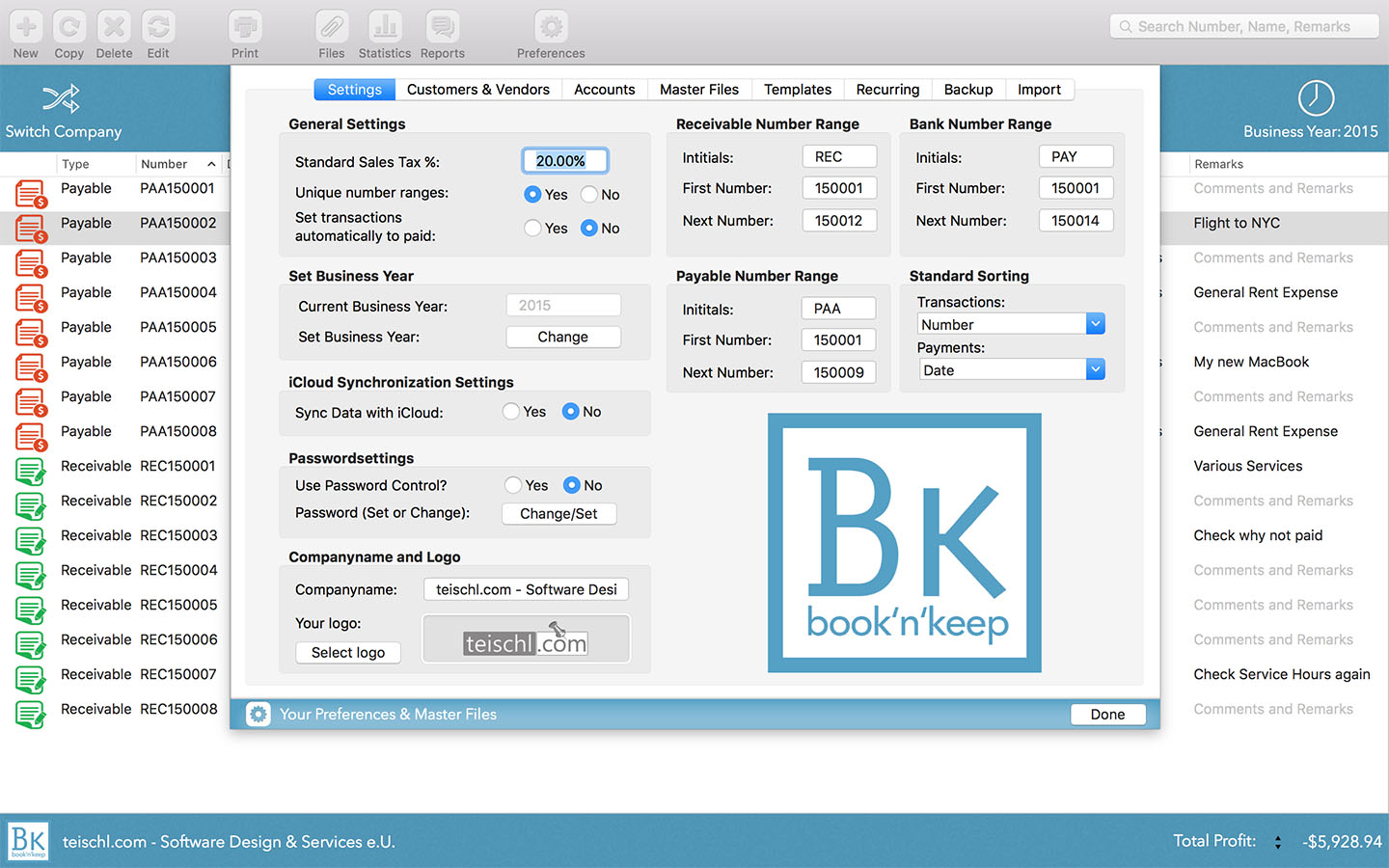Click the Companyname text field

[x=527, y=589]
